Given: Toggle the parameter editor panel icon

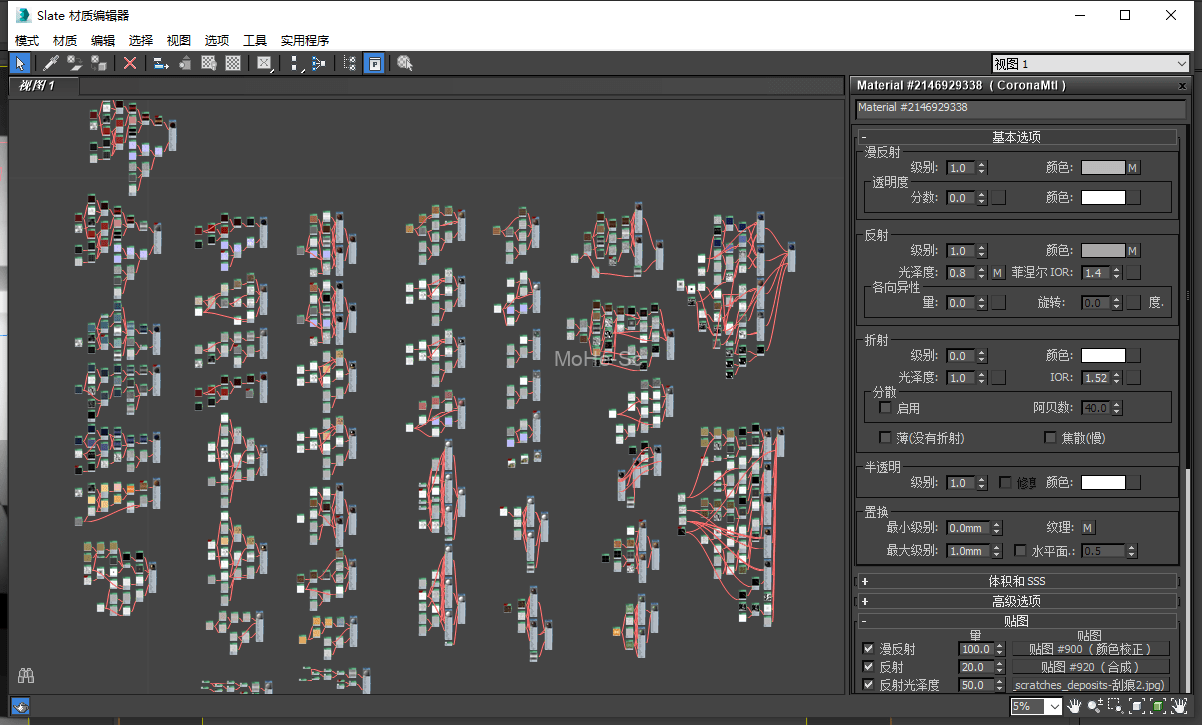Looking at the screenshot, I should pyautogui.click(x=373, y=63).
